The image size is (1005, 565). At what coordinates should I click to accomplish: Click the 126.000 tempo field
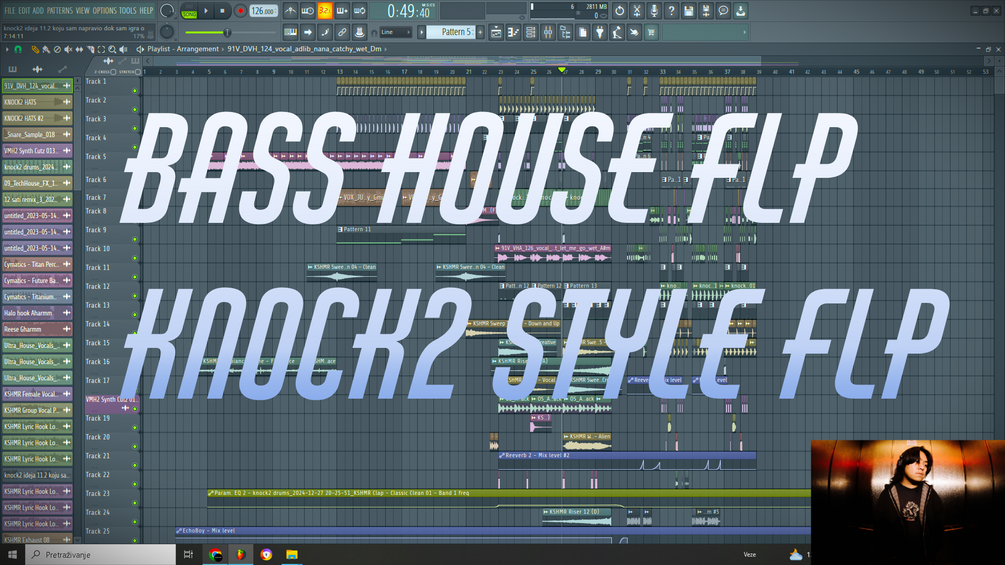click(263, 11)
